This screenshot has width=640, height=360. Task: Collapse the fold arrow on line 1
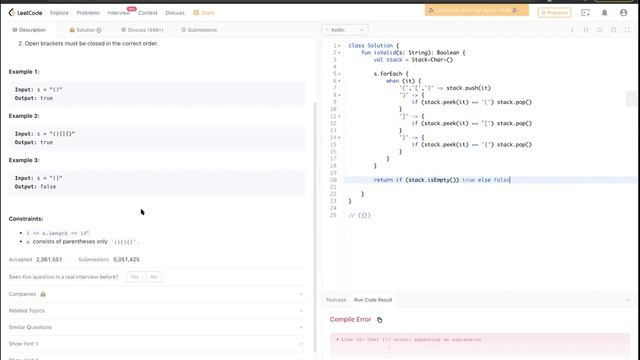coord(339,46)
